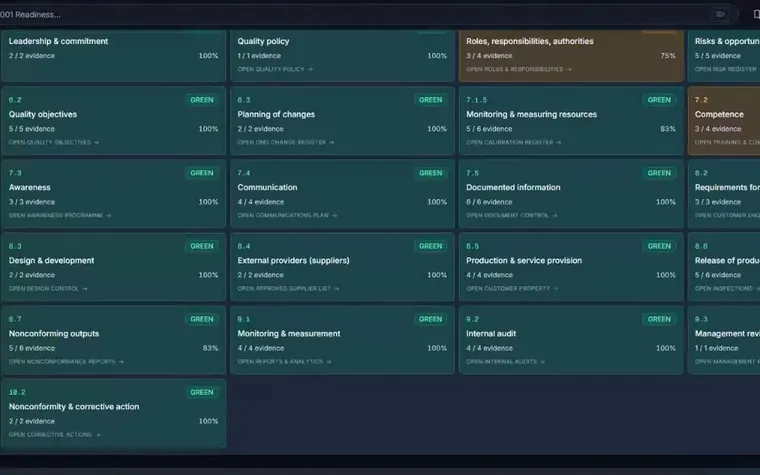
Task: Select the 'Documented information' card title
Action: [x=513, y=188]
